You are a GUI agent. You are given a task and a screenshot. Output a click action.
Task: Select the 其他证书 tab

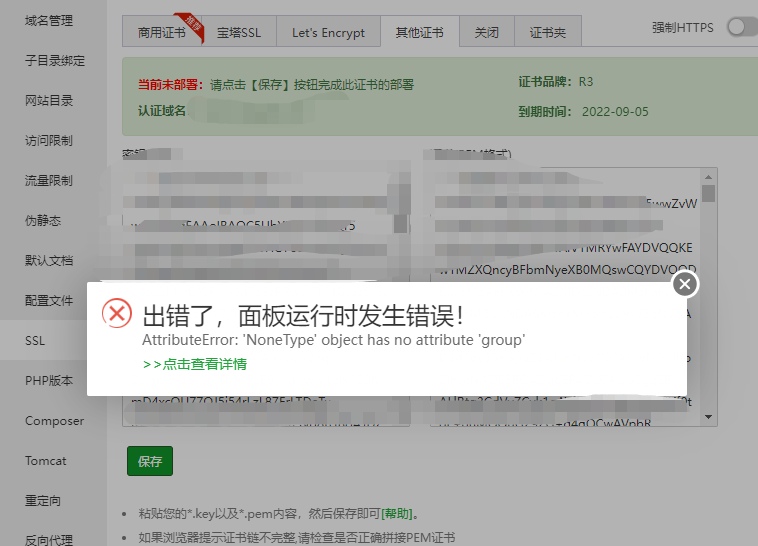point(420,32)
